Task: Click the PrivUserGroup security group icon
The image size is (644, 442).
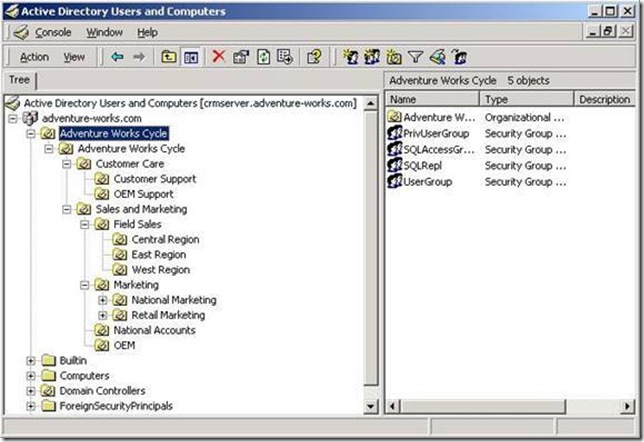Action: pos(395,133)
